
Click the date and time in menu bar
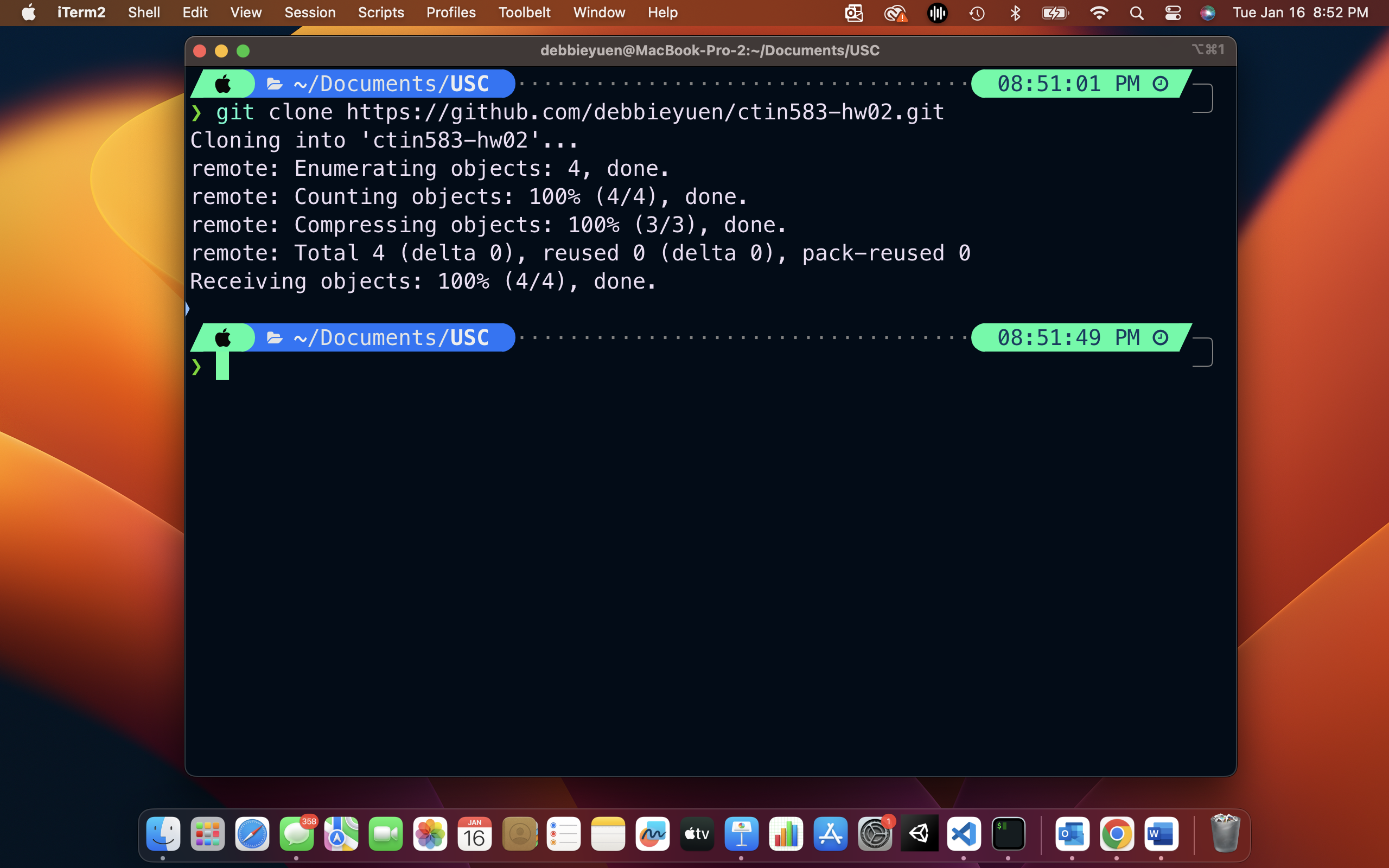(x=1300, y=12)
